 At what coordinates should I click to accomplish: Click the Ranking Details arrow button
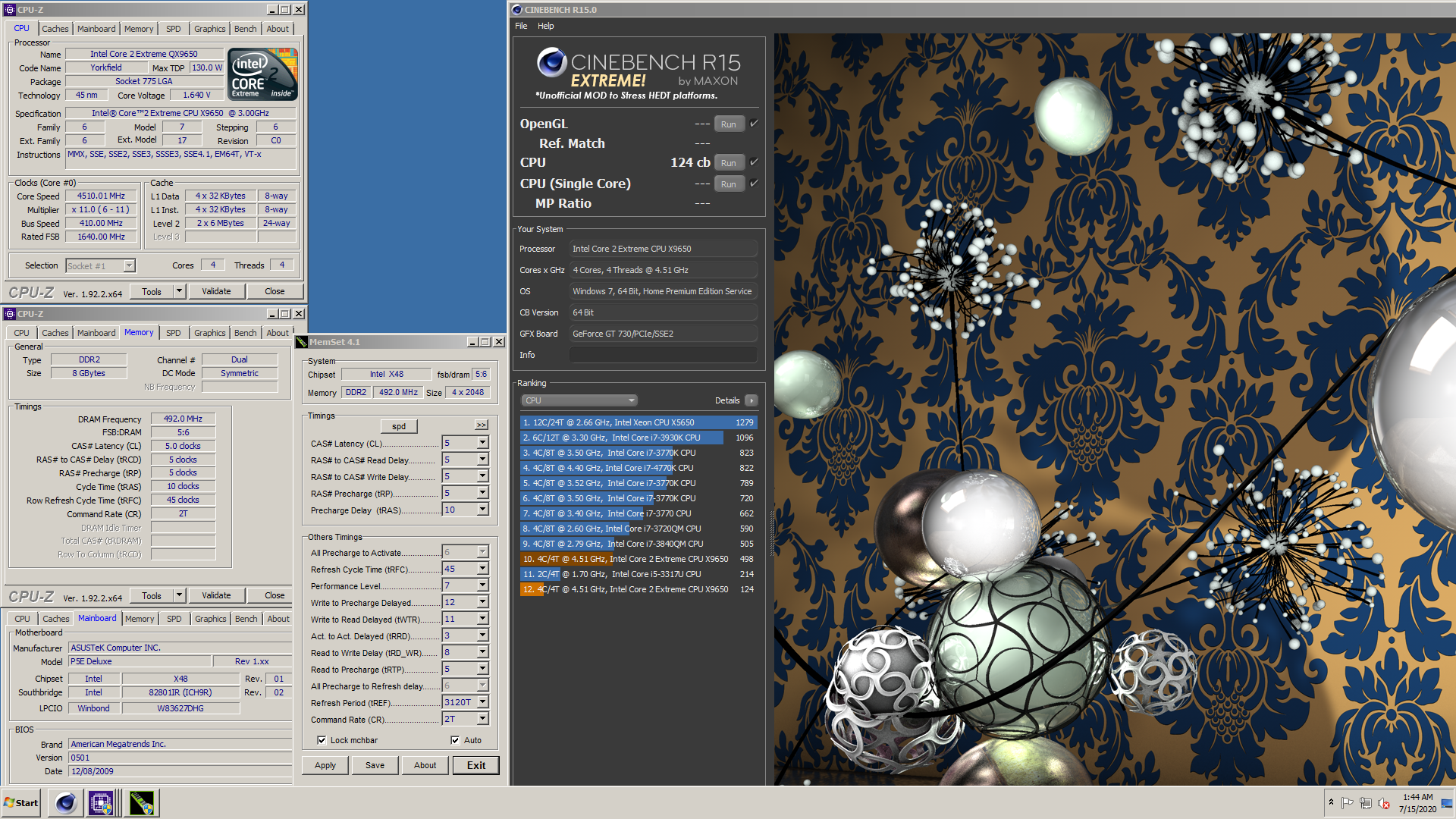tap(751, 400)
